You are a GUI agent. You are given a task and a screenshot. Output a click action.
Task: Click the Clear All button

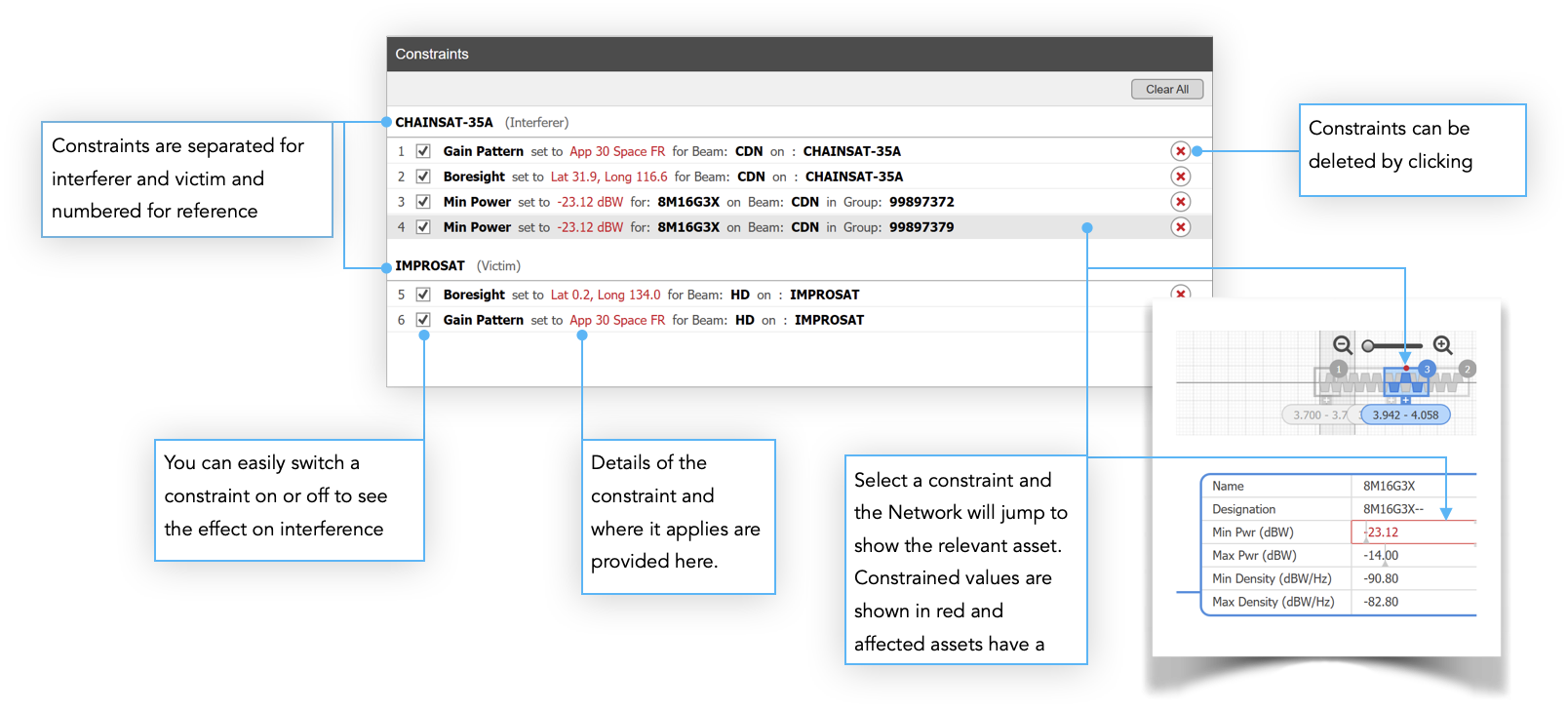click(x=1167, y=89)
